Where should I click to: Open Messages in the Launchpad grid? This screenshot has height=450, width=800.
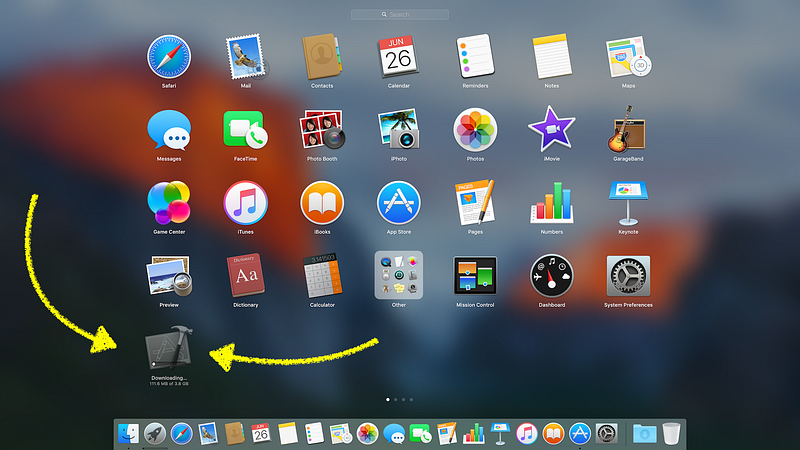tap(169, 130)
